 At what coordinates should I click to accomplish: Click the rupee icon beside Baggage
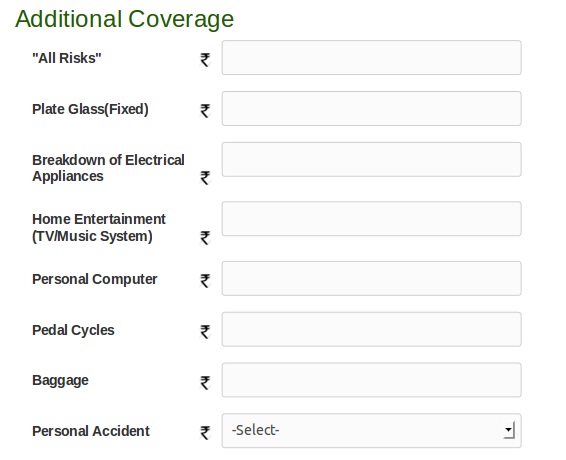[205, 383]
